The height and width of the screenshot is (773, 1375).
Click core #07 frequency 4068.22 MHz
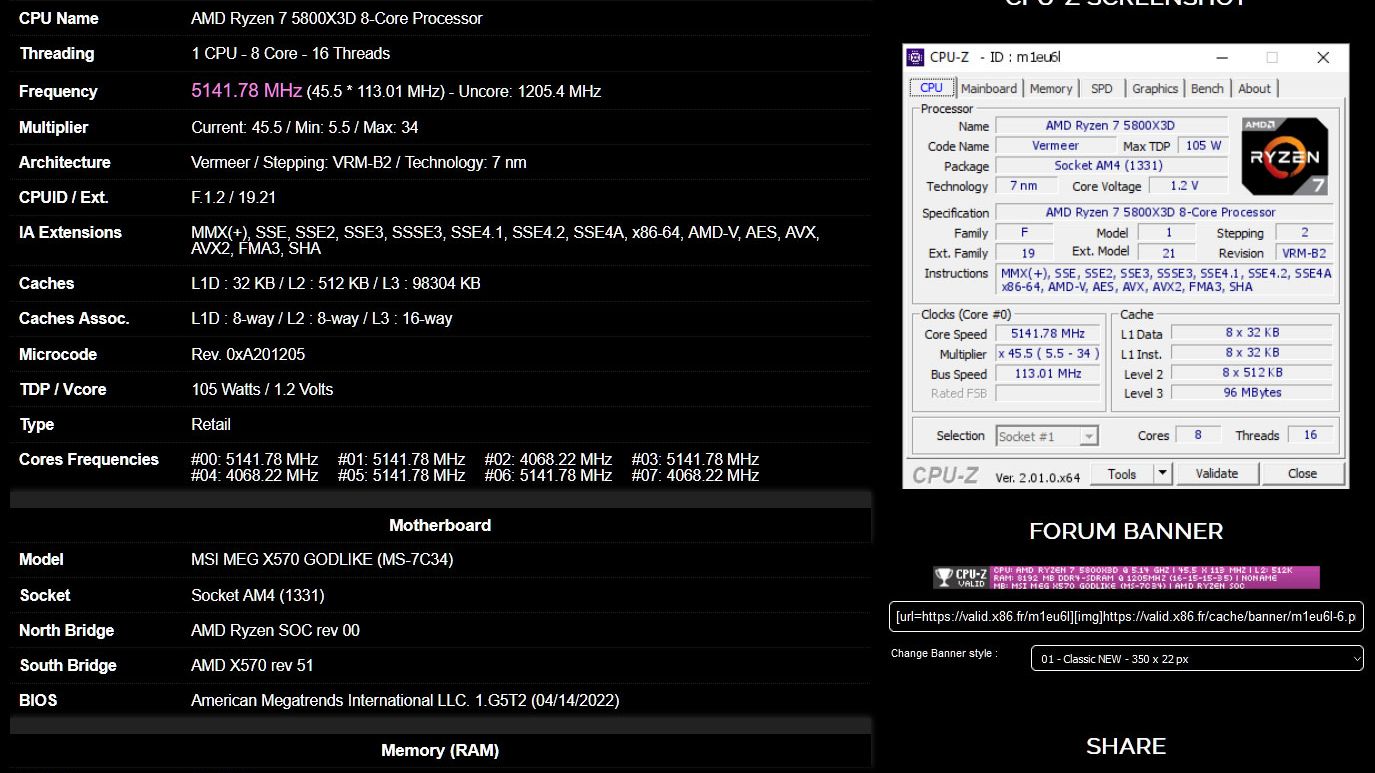click(695, 476)
